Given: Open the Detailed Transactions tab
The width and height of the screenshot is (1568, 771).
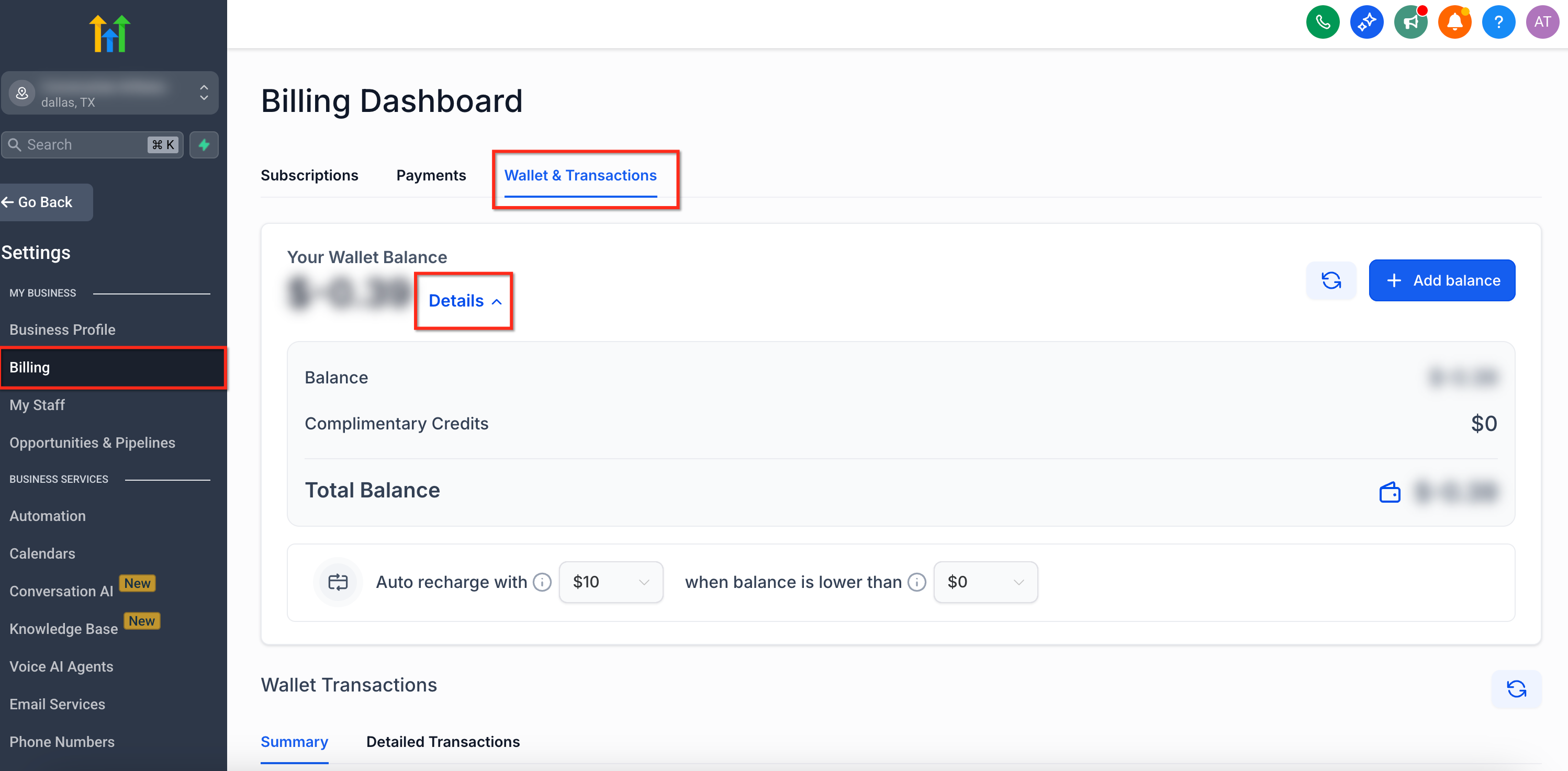Looking at the screenshot, I should (x=443, y=742).
